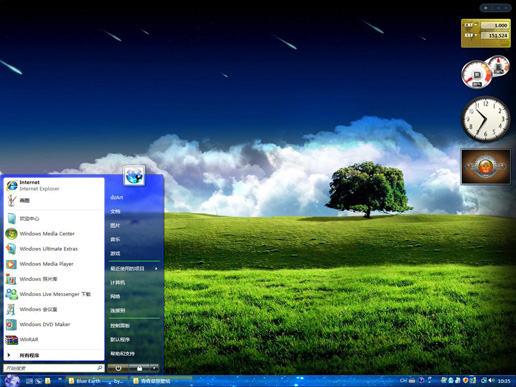
Task: Click the shield security tray icon
Action: tap(465, 380)
